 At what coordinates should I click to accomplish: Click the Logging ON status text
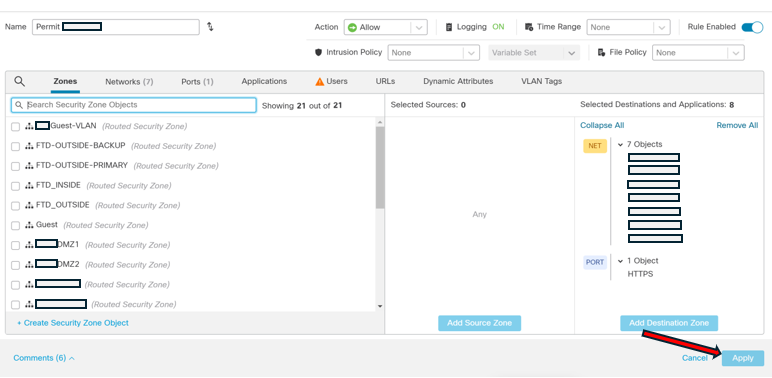(x=498, y=27)
